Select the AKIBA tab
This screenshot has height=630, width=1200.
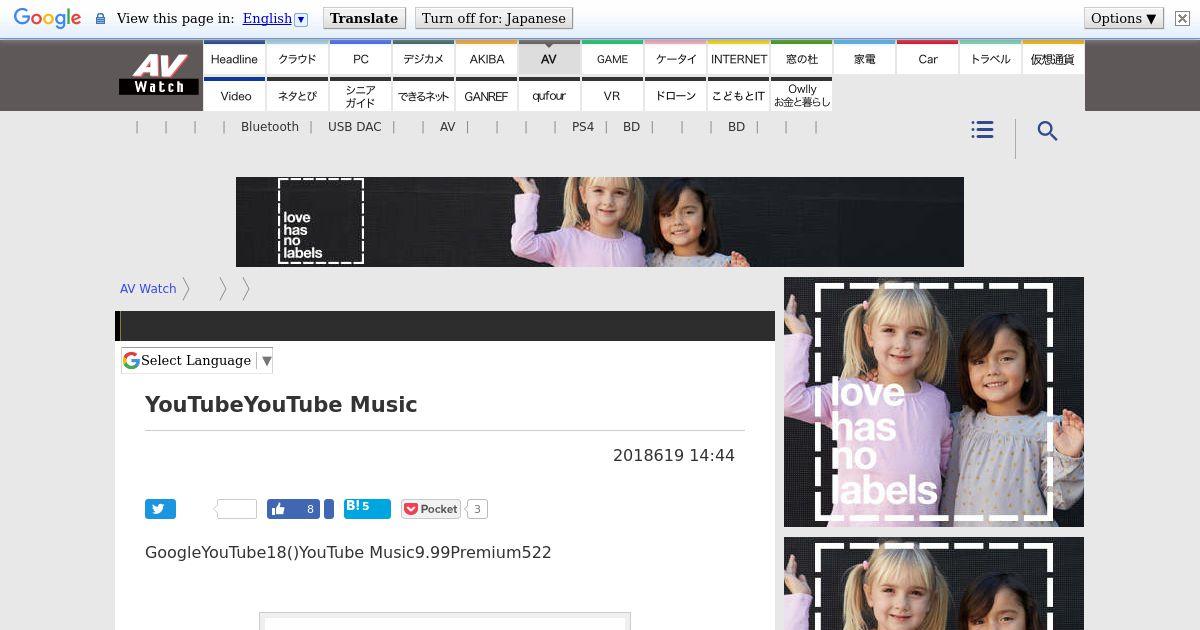click(x=487, y=59)
